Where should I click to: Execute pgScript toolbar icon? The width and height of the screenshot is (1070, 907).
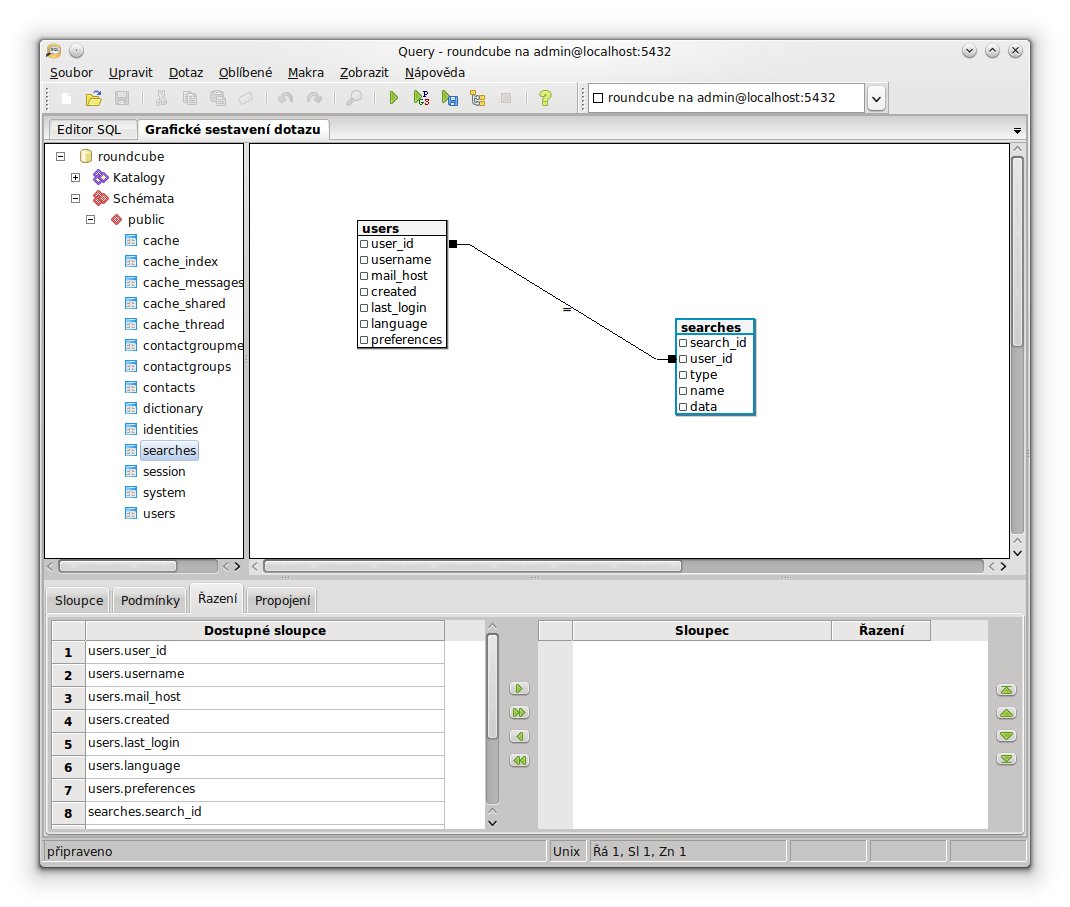(x=421, y=98)
